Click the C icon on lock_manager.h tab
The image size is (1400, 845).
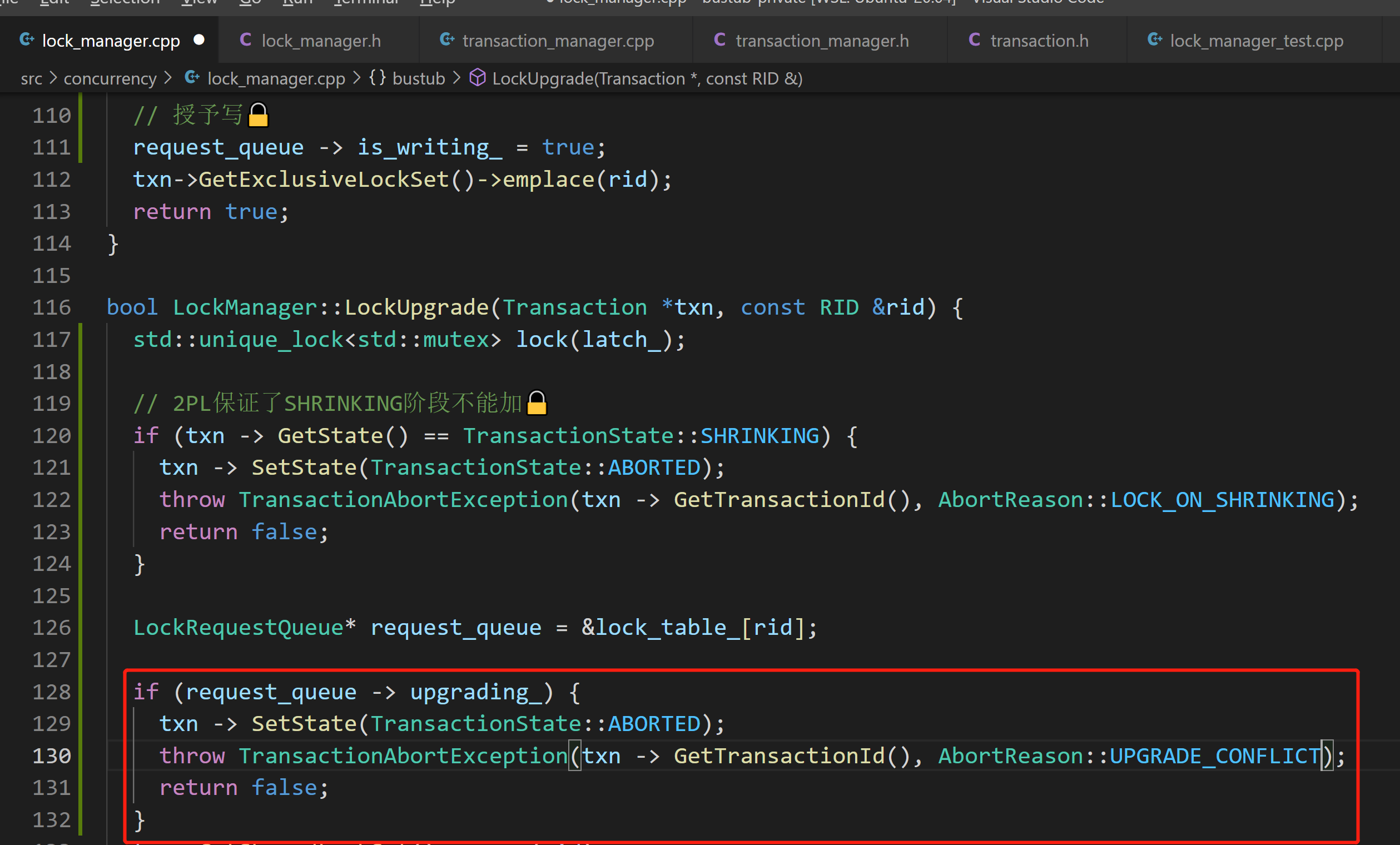[245, 40]
